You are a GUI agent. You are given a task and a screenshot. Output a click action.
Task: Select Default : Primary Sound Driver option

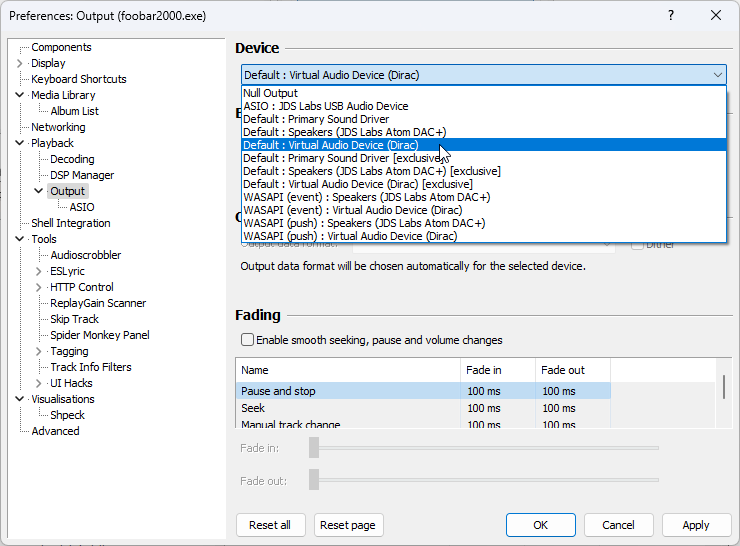click(484, 119)
